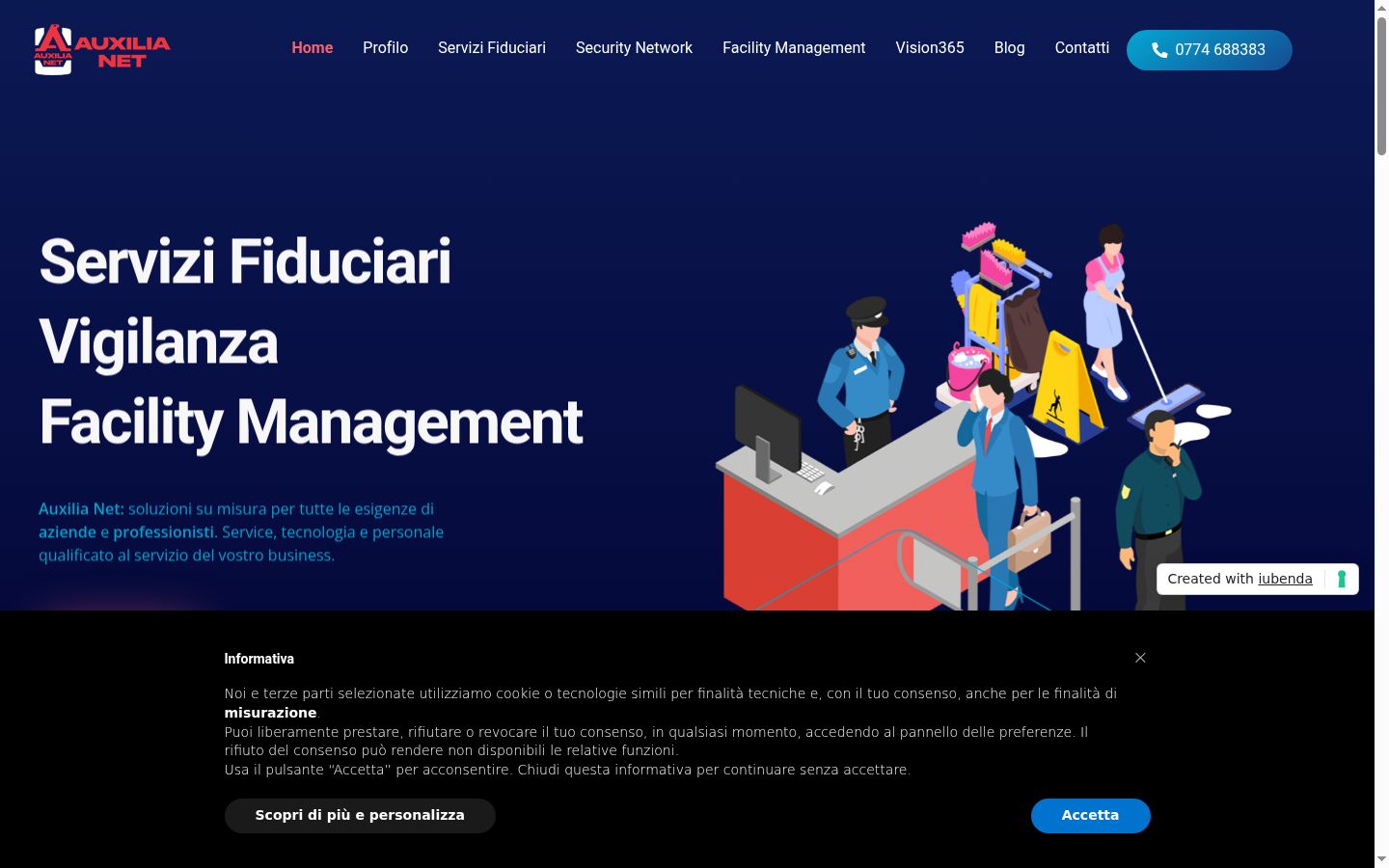This screenshot has width=1389, height=868.
Task: Visit the Blog section
Action: point(1010,48)
